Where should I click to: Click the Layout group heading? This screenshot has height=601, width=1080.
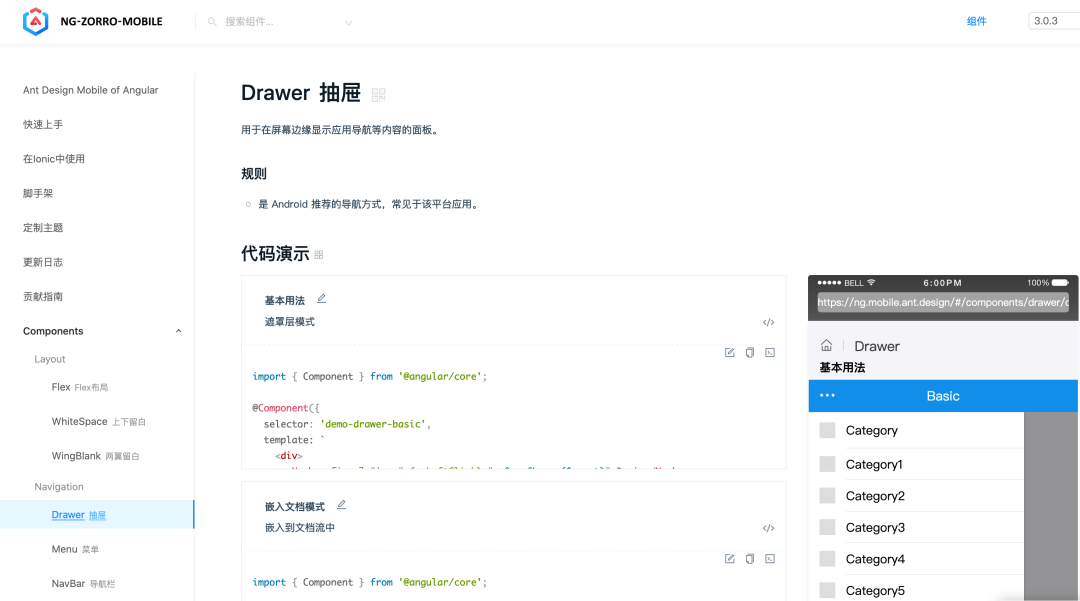tap(50, 359)
